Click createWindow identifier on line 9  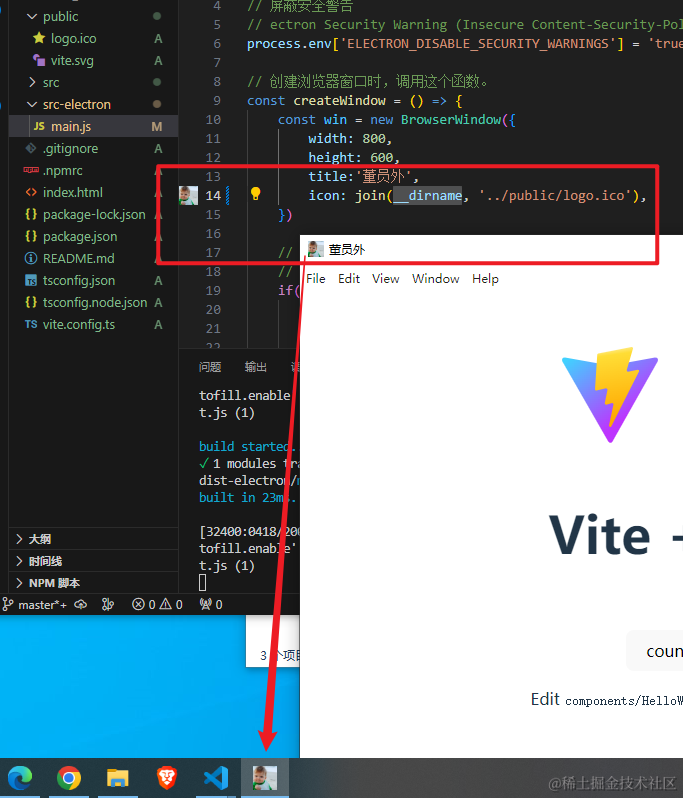[x=339, y=101]
